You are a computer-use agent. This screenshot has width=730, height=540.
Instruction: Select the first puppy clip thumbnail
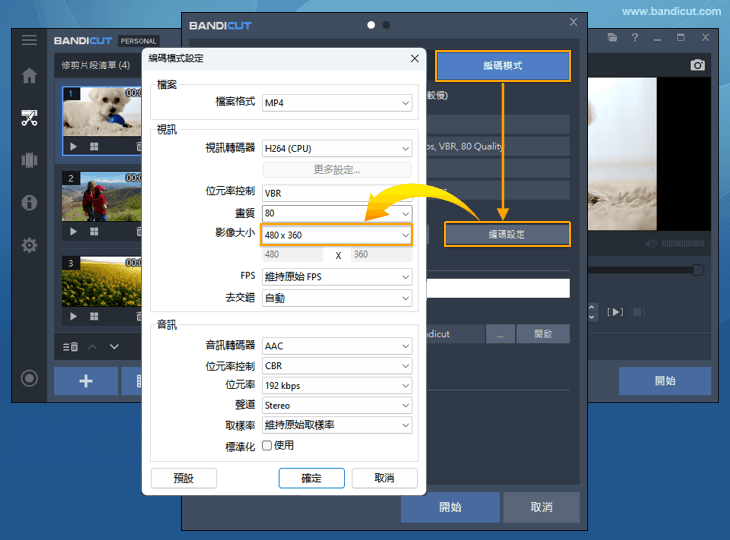point(101,111)
